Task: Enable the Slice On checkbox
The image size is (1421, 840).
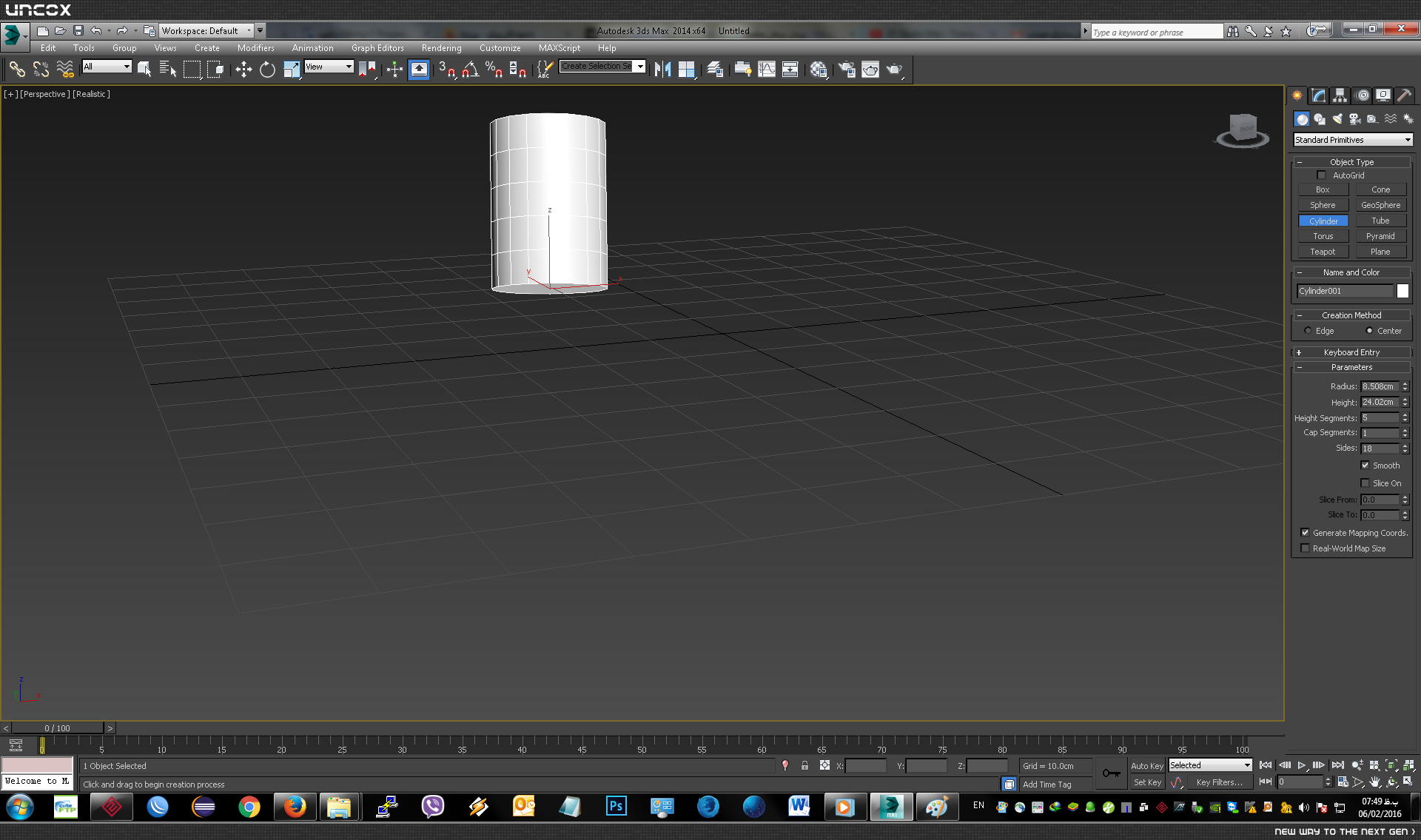Action: [1365, 483]
